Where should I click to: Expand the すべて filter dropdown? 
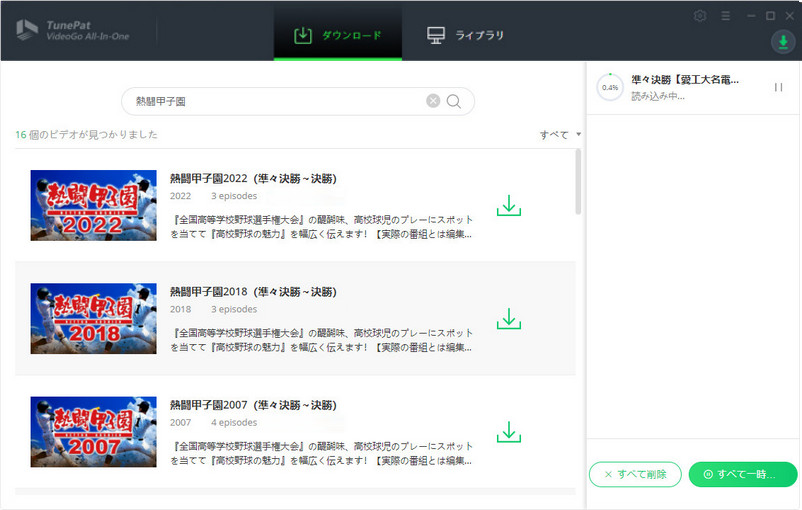click(x=560, y=134)
